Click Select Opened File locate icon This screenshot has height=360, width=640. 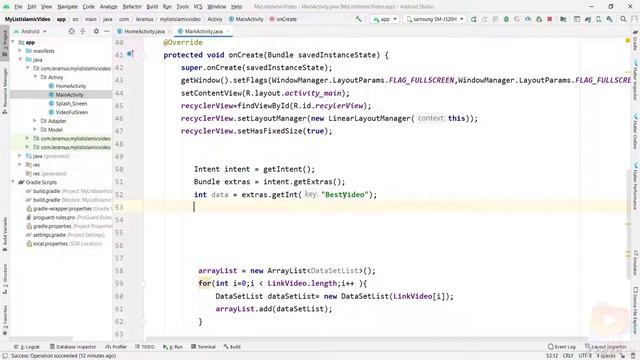71,31
